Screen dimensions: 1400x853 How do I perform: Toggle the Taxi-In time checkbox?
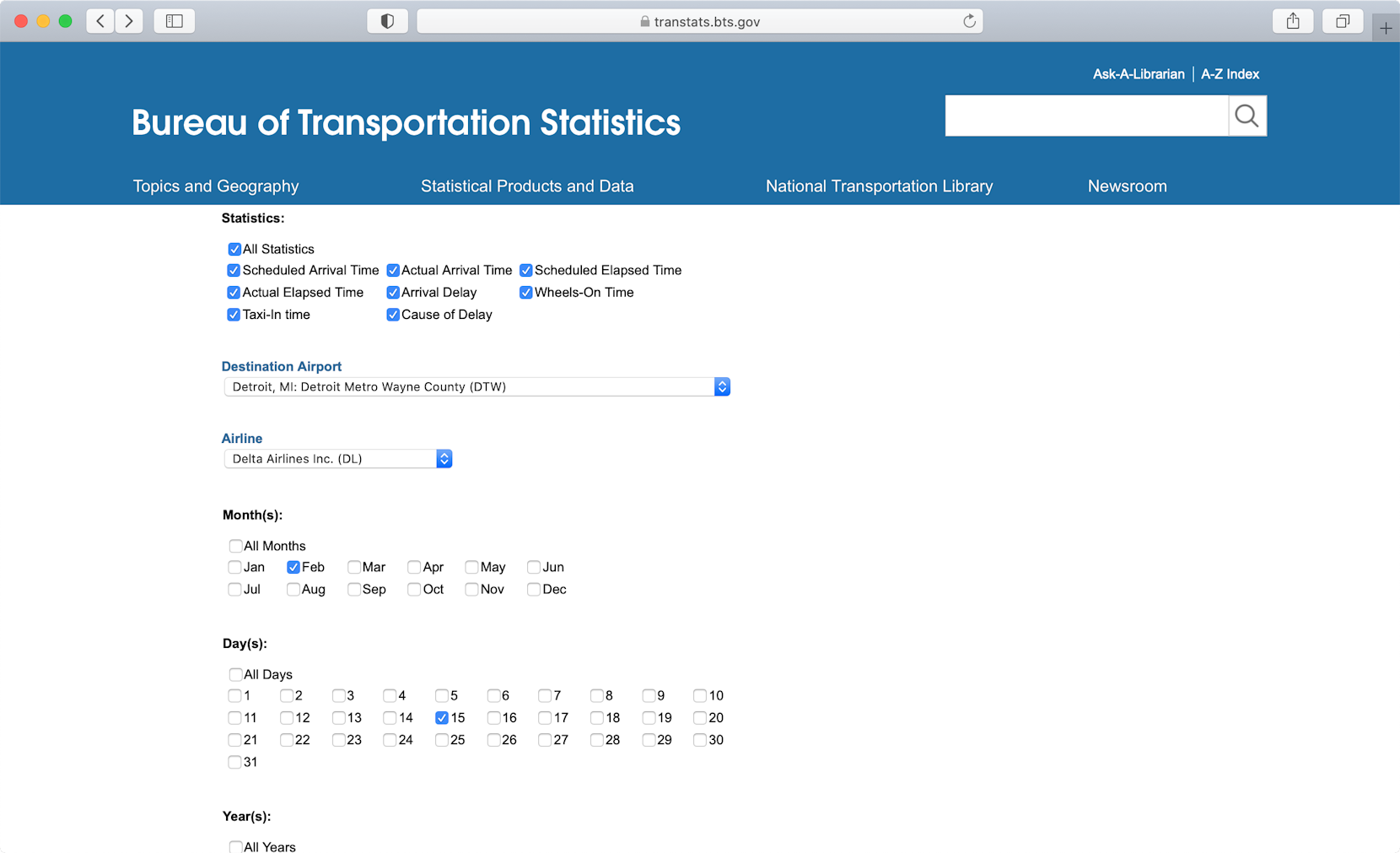coord(234,315)
